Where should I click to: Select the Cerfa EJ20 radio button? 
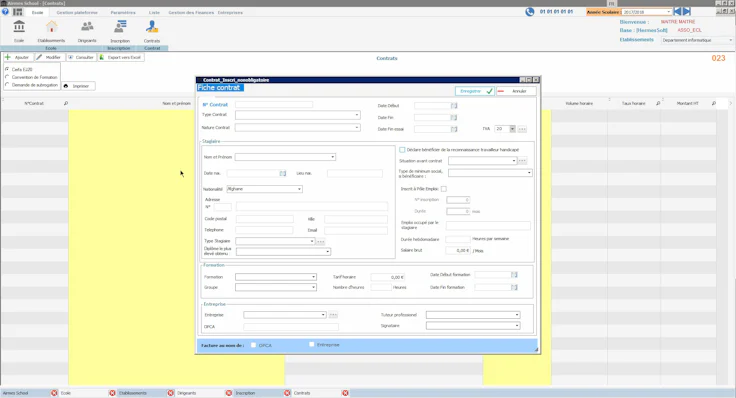[7, 69]
